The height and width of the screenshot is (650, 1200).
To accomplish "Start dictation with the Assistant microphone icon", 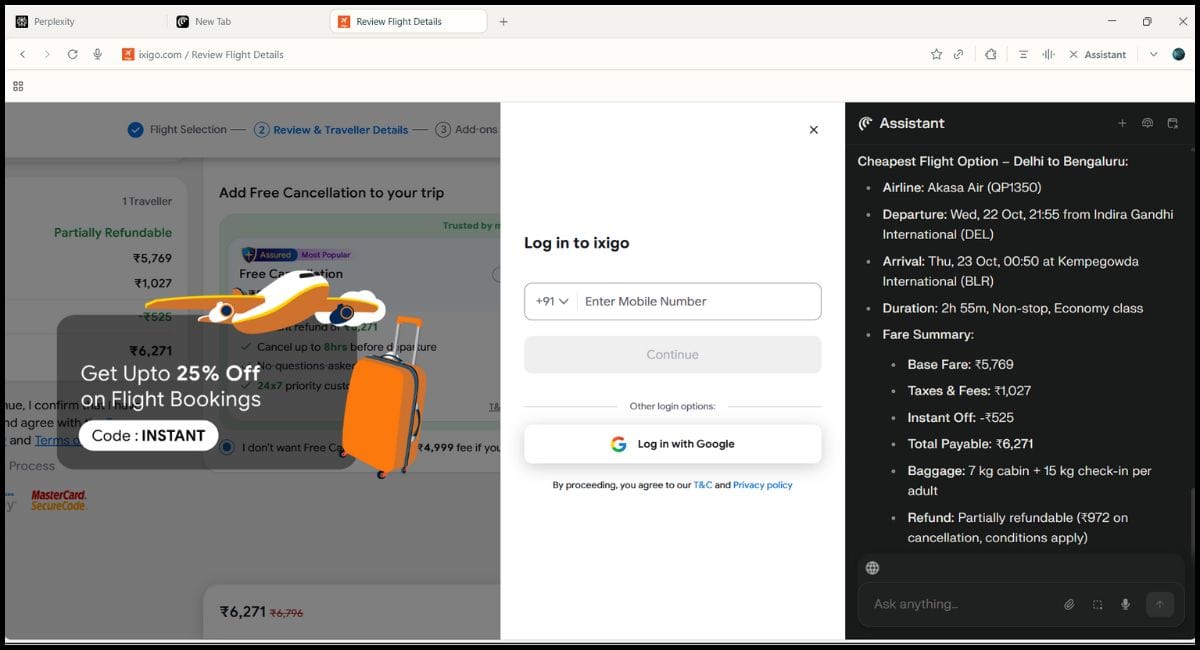I will 1125,604.
